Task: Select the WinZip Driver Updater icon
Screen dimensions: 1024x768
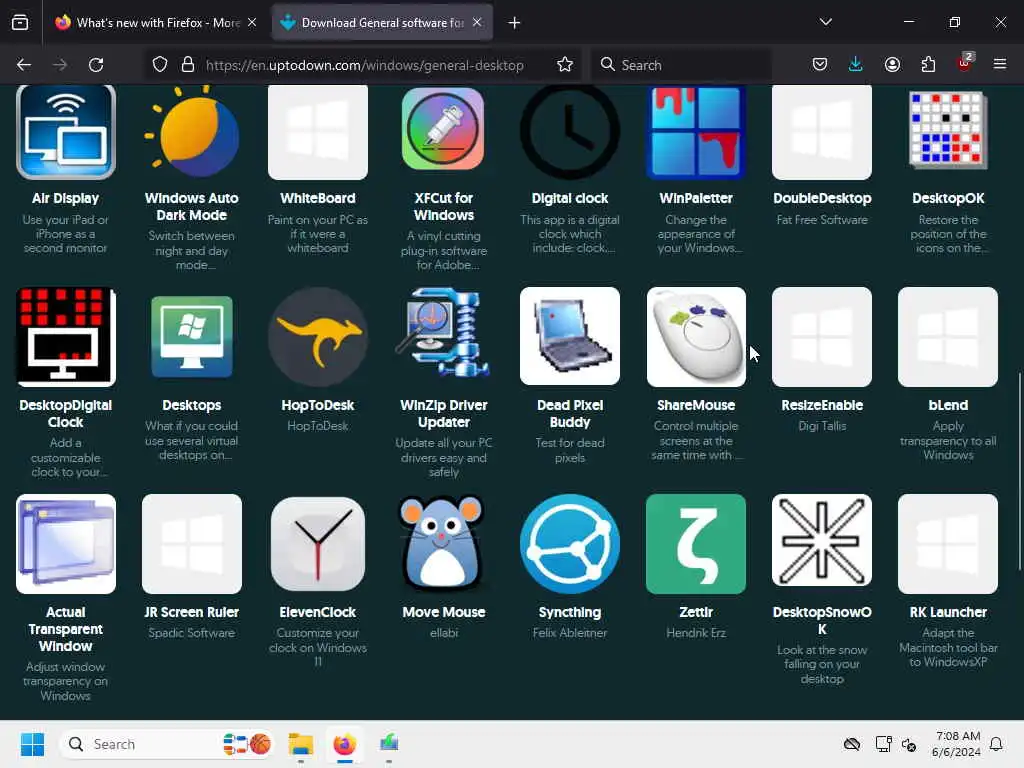Action: 443,333
